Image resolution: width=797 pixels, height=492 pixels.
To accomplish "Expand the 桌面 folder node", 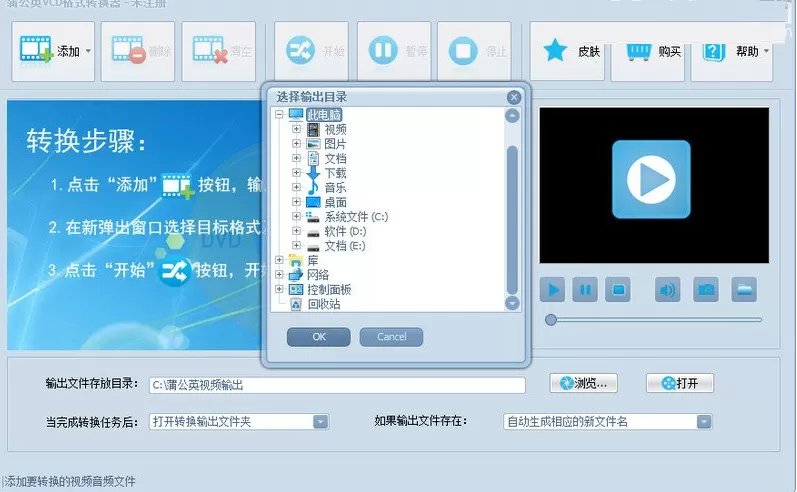I will point(296,202).
